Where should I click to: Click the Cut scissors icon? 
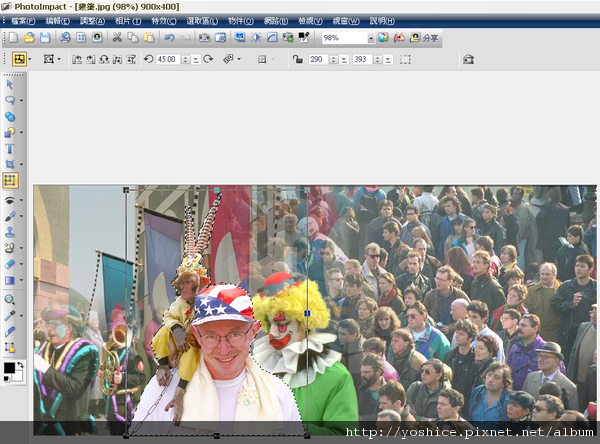[x=117, y=38]
